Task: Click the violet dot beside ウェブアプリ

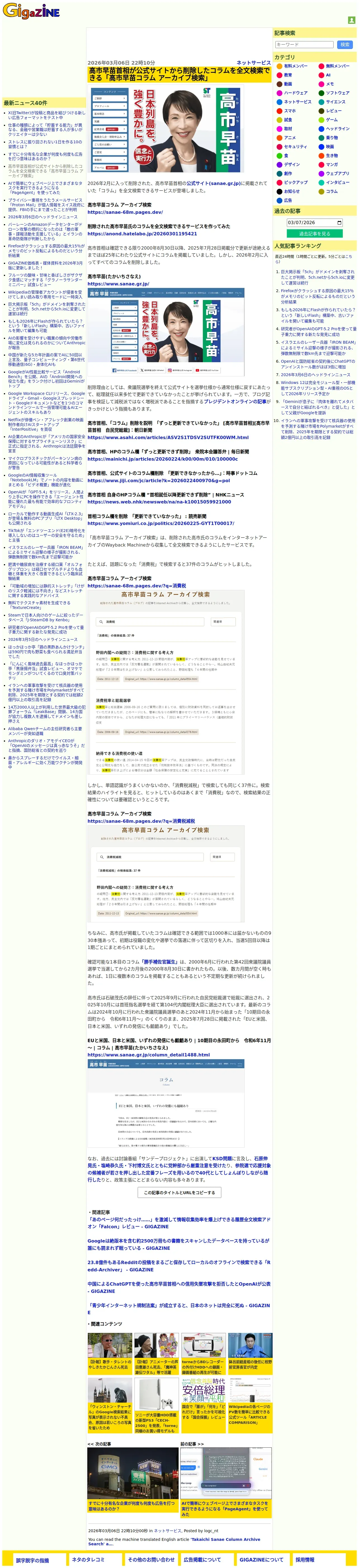Action: [x=321, y=174]
